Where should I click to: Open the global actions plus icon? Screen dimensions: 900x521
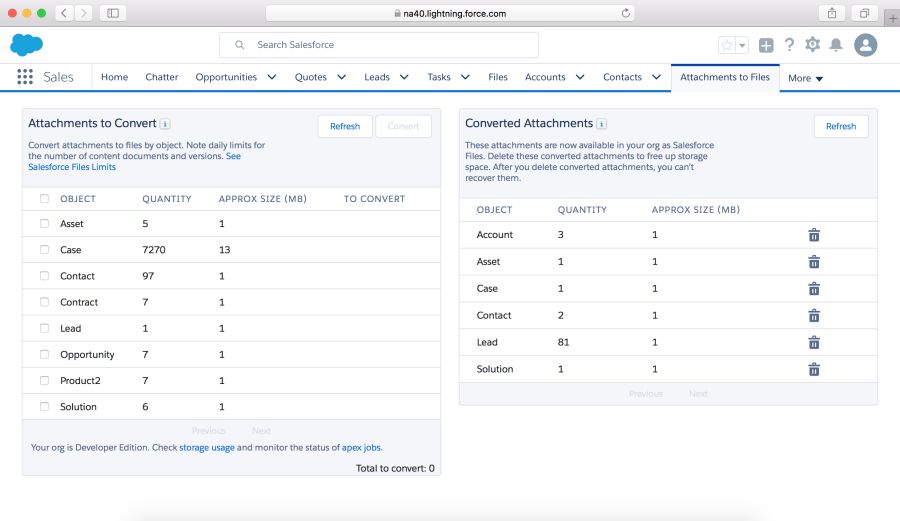click(x=766, y=45)
